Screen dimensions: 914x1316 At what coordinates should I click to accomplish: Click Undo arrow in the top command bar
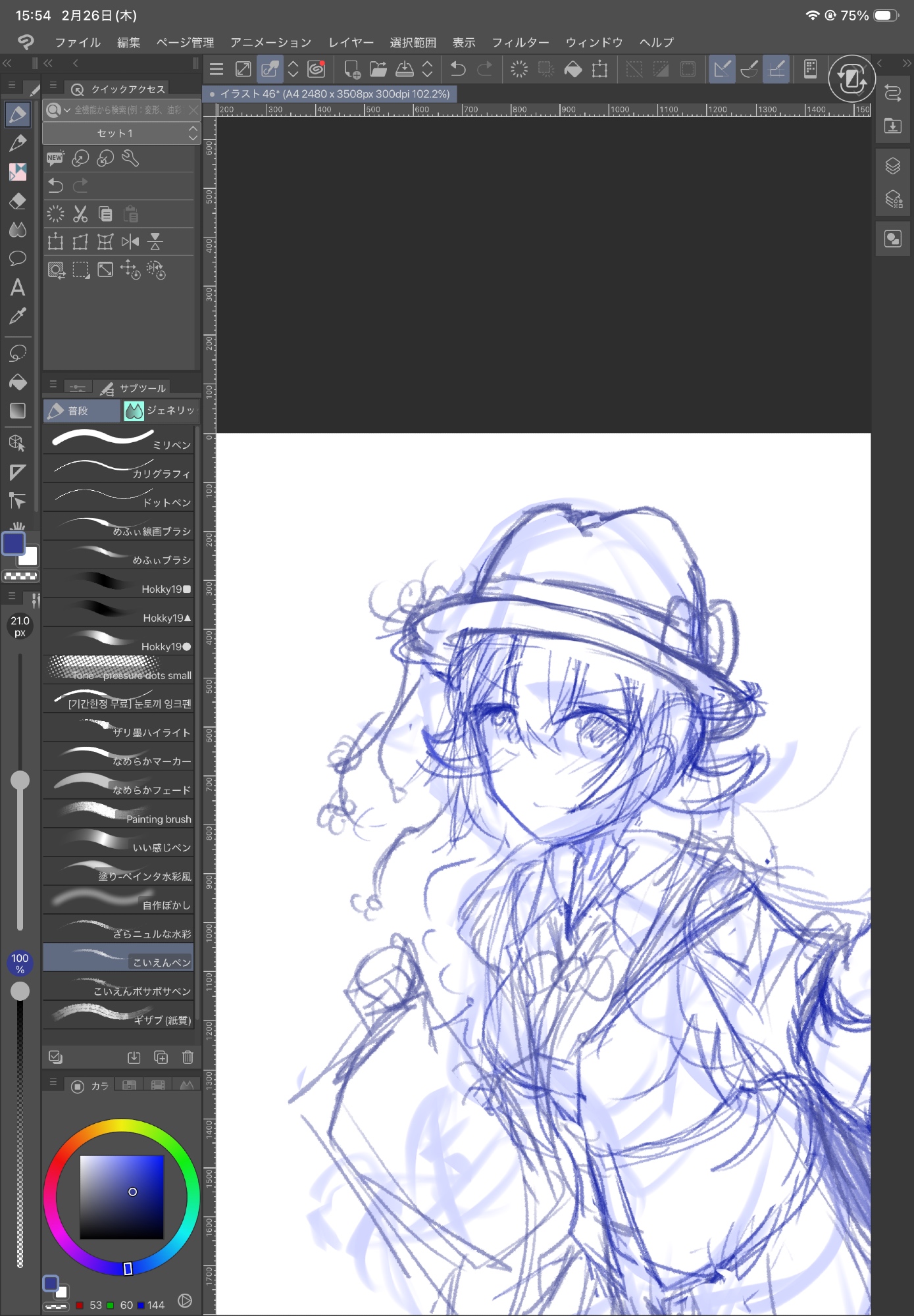point(458,69)
